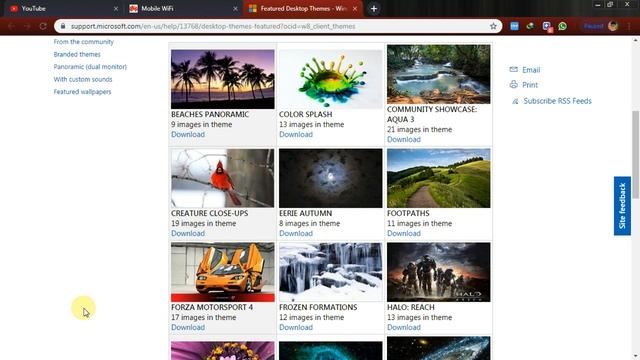Download the Halo: Reach theme
640x360 pixels.
[x=404, y=327]
